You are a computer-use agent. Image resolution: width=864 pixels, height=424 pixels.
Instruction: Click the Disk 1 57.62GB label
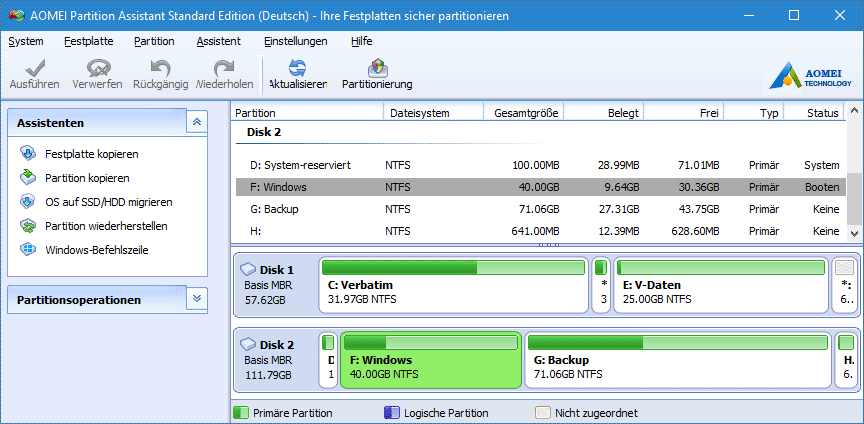[265, 300]
